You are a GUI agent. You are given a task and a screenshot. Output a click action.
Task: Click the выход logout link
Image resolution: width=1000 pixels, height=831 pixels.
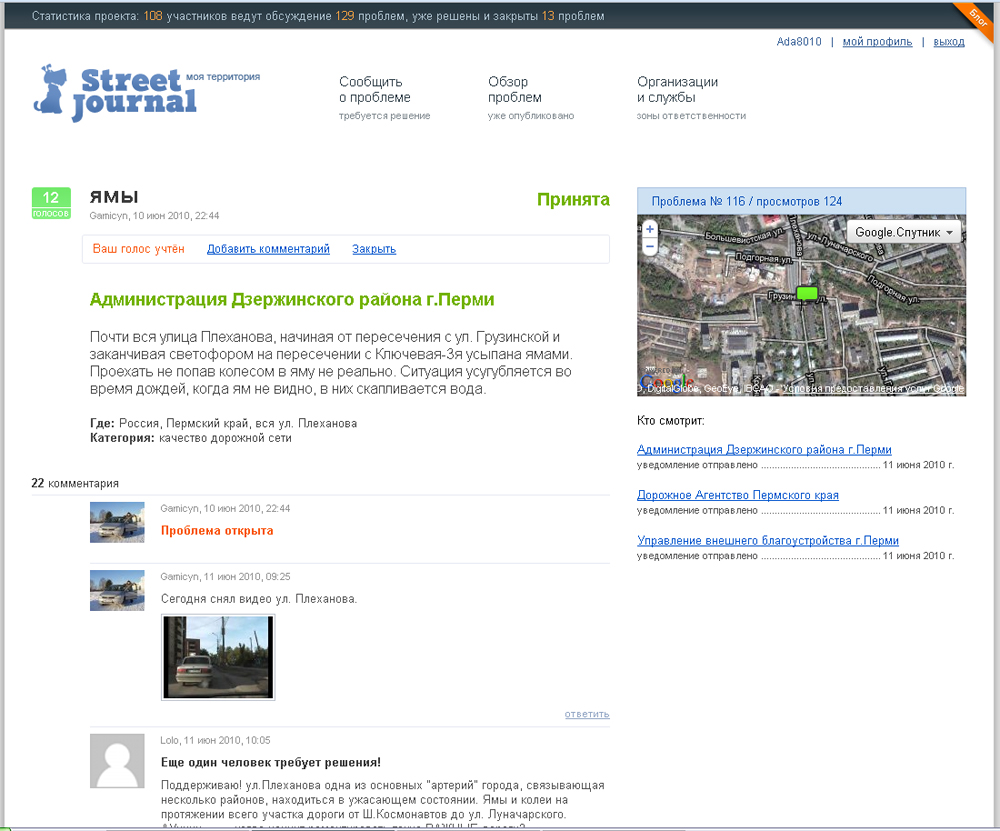949,42
